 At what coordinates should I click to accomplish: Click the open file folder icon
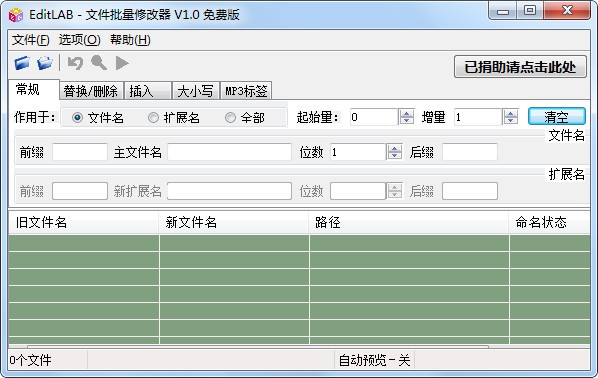tap(22, 63)
